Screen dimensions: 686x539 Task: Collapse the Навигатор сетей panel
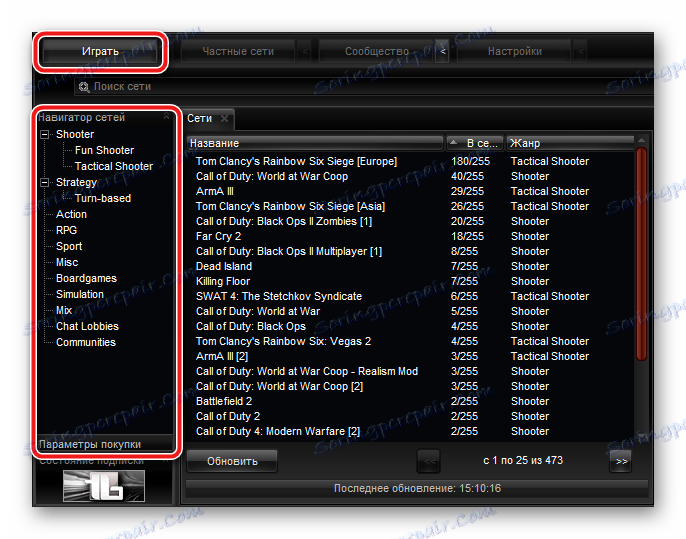click(x=167, y=117)
